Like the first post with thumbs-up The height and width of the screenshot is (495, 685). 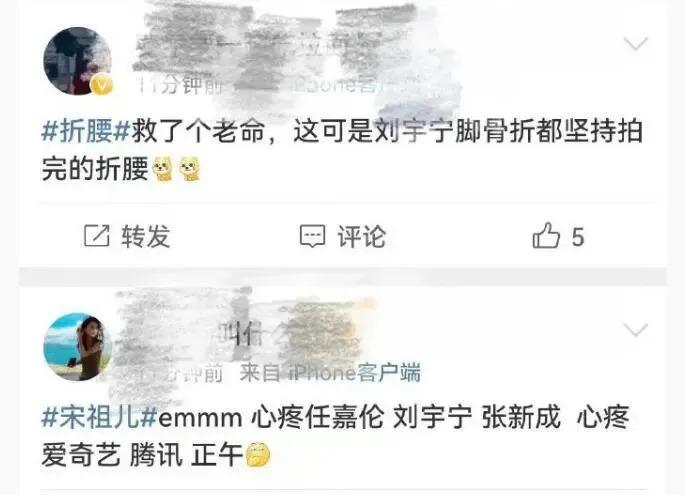click(546, 235)
